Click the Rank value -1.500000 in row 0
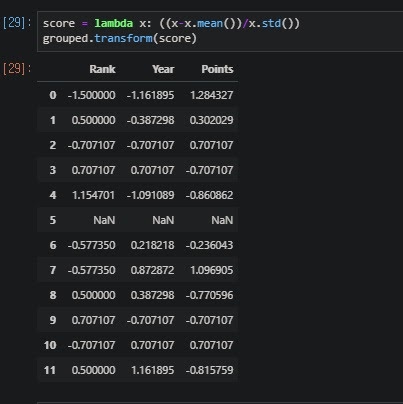This screenshot has height=404, width=403. click(92, 95)
